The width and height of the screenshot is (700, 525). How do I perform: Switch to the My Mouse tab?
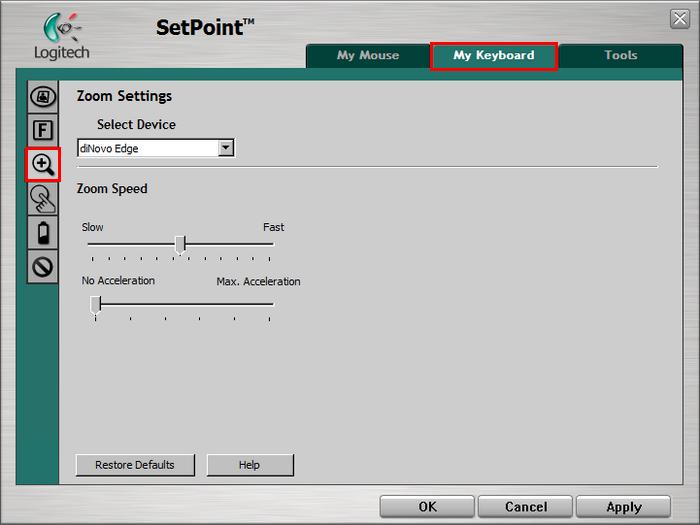[368, 55]
